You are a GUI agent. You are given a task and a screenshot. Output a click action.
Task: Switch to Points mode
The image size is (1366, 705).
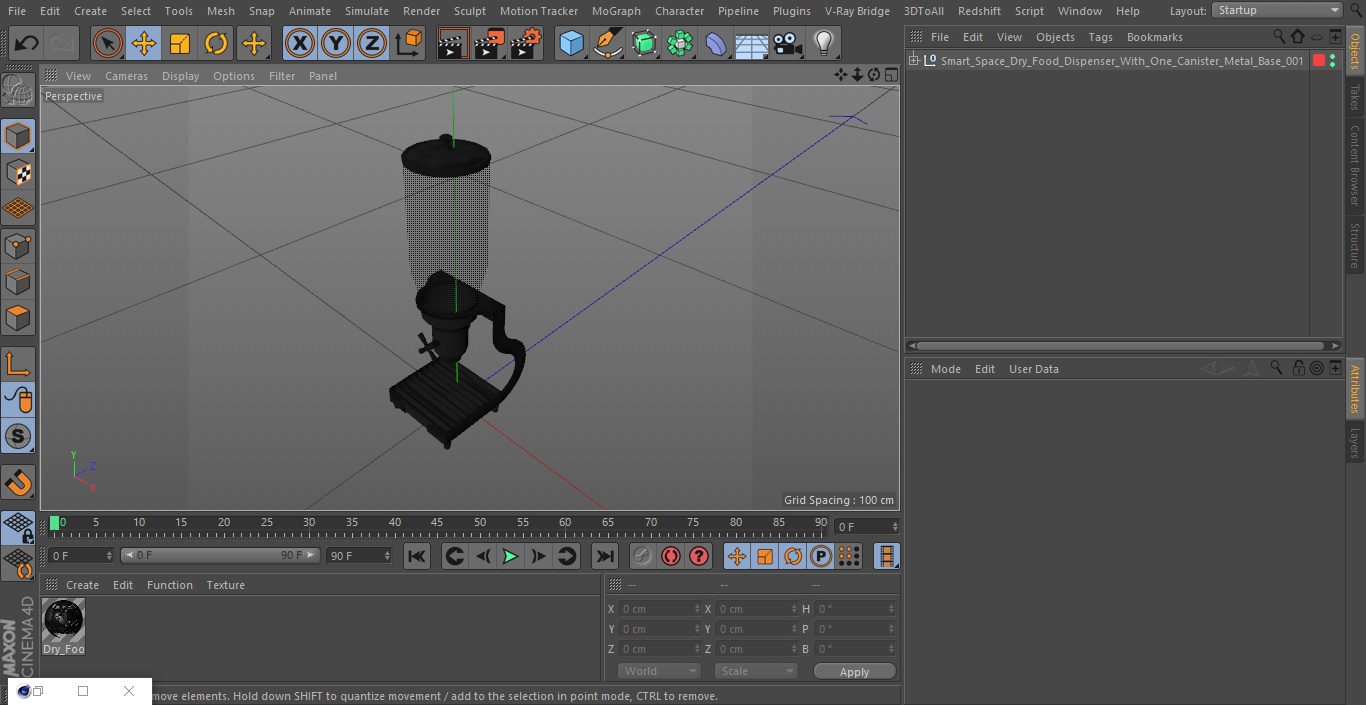(18, 245)
